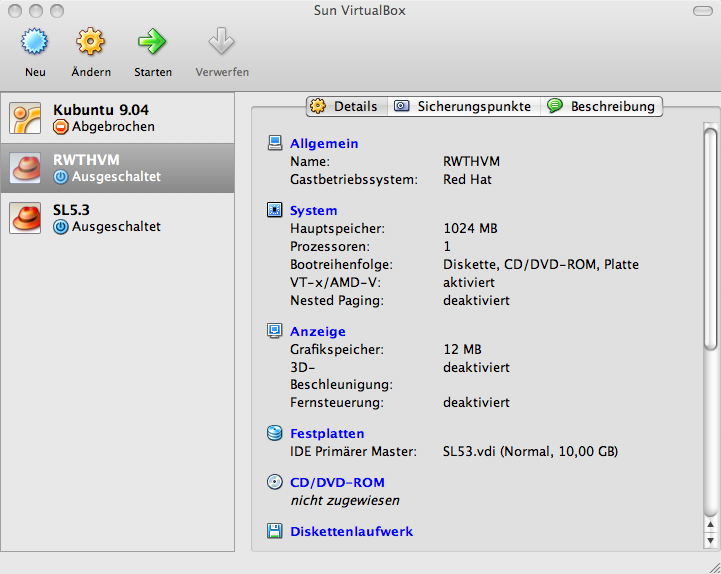The image size is (721, 574).
Task: Click the 3D-Beschleunigung value deaktiviert
Action: pyautogui.click(x=476, y=367)
